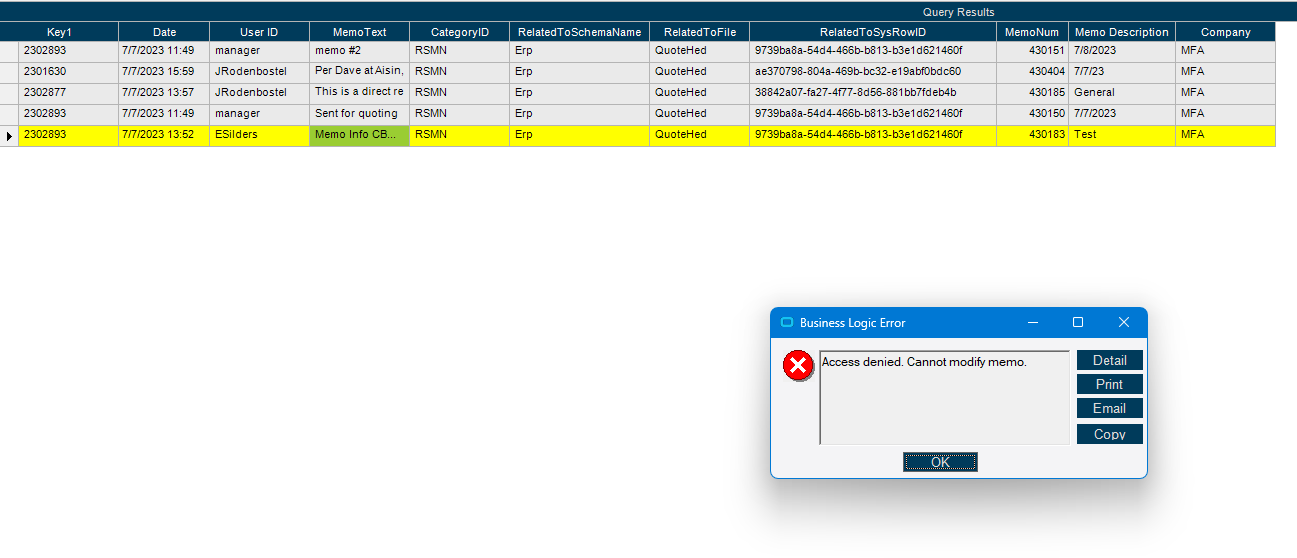Click MemoNum cell 430151
The image size is (1297, 558).
coord(1032,51)
